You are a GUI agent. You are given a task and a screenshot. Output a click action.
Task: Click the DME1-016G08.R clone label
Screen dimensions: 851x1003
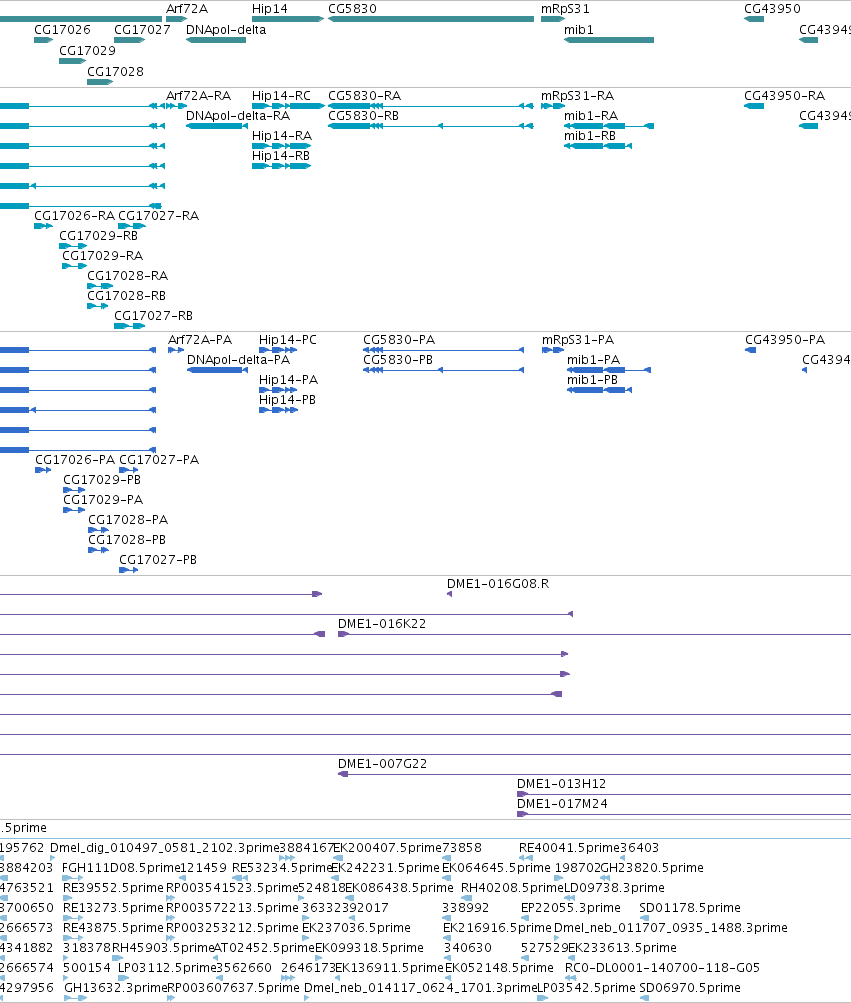pyautogui.click(x=498, y=584)
